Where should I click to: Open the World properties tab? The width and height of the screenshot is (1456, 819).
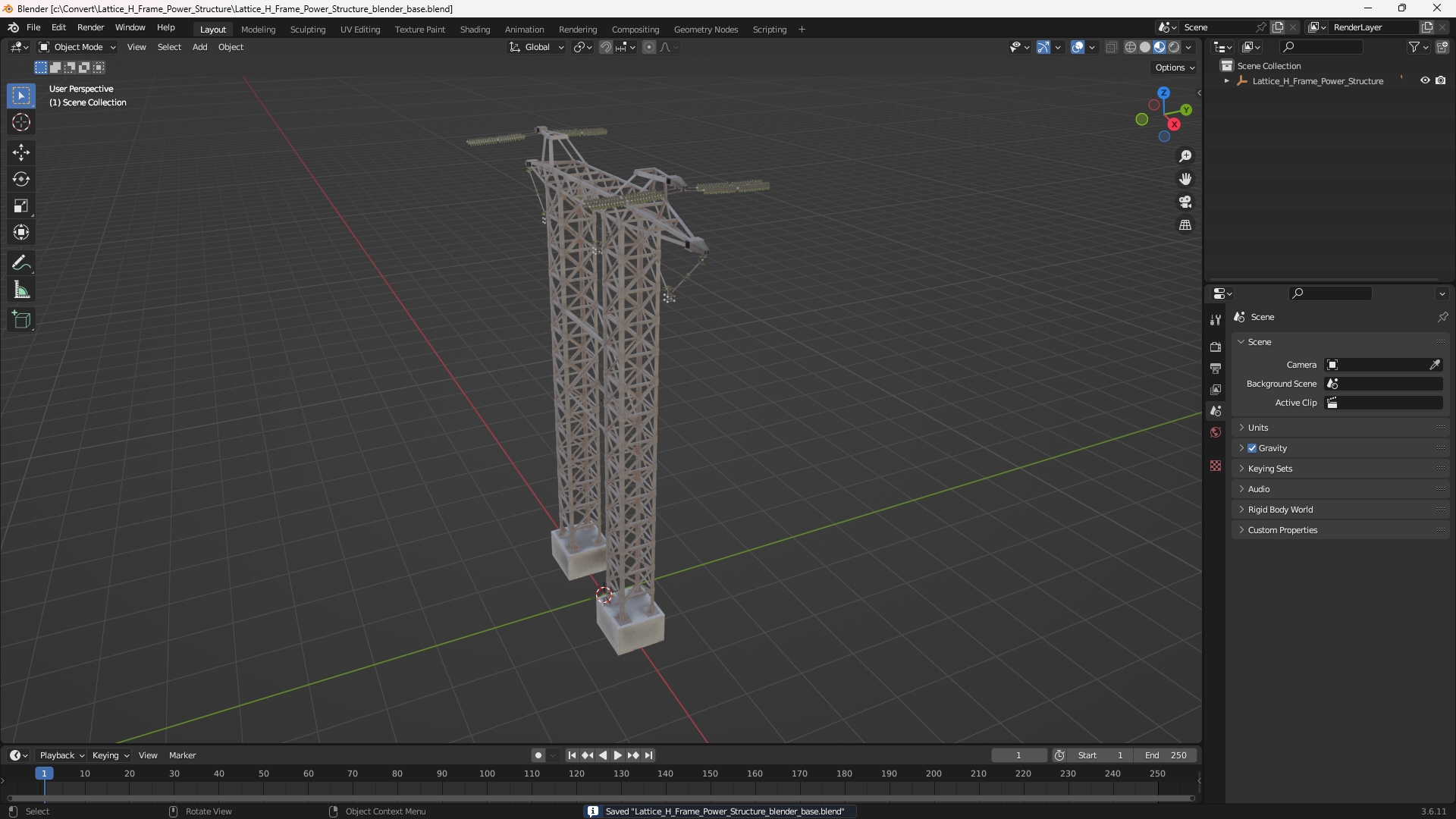point(1216,432)
